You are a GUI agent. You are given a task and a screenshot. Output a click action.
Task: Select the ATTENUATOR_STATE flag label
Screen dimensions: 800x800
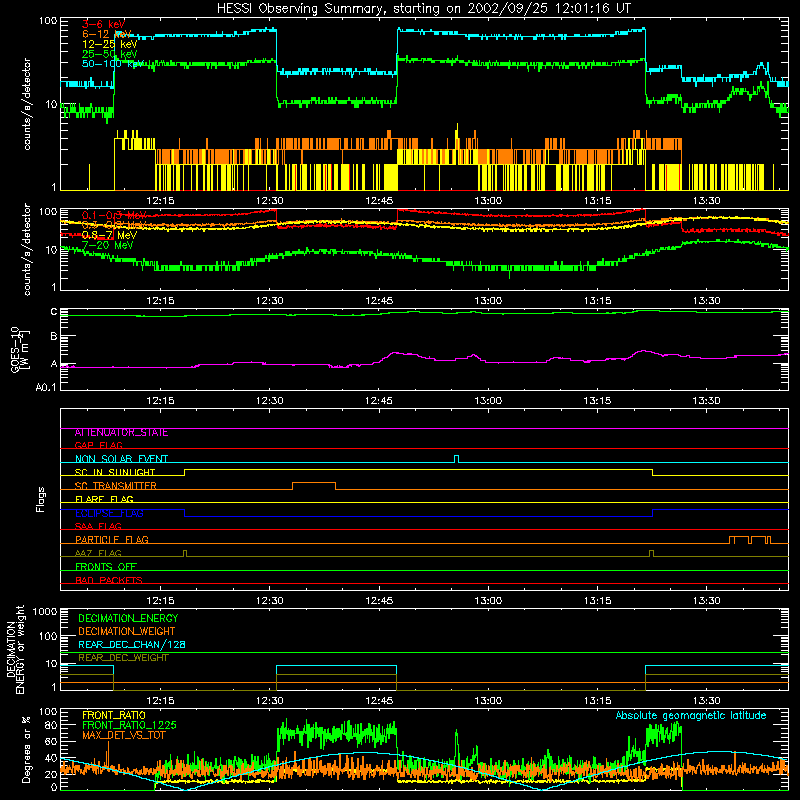pyautogui.click(x=121, y=433)
